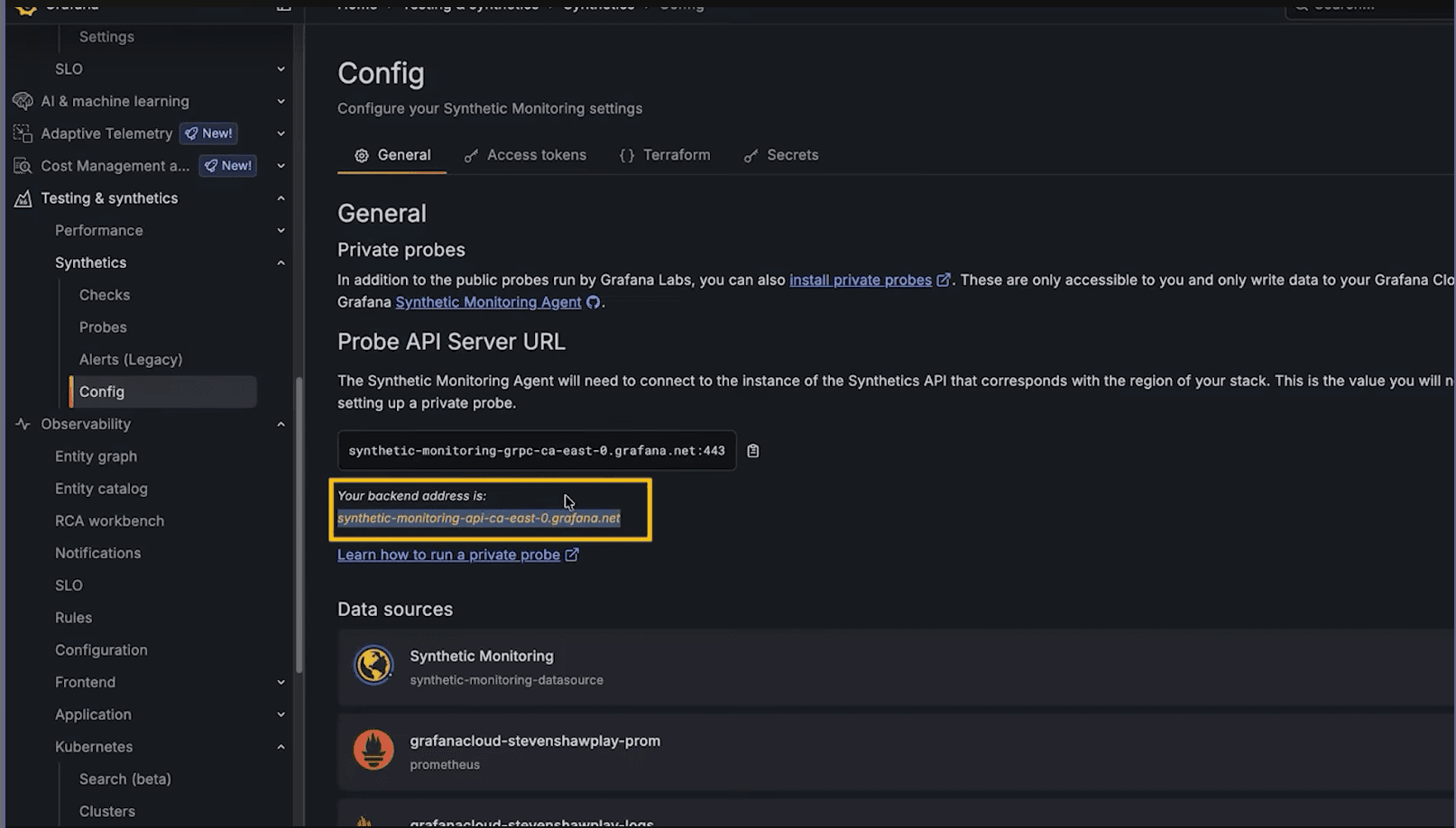Copy the Probe API Server URL via clipboard icon
1456x828 pixels.
753,450
